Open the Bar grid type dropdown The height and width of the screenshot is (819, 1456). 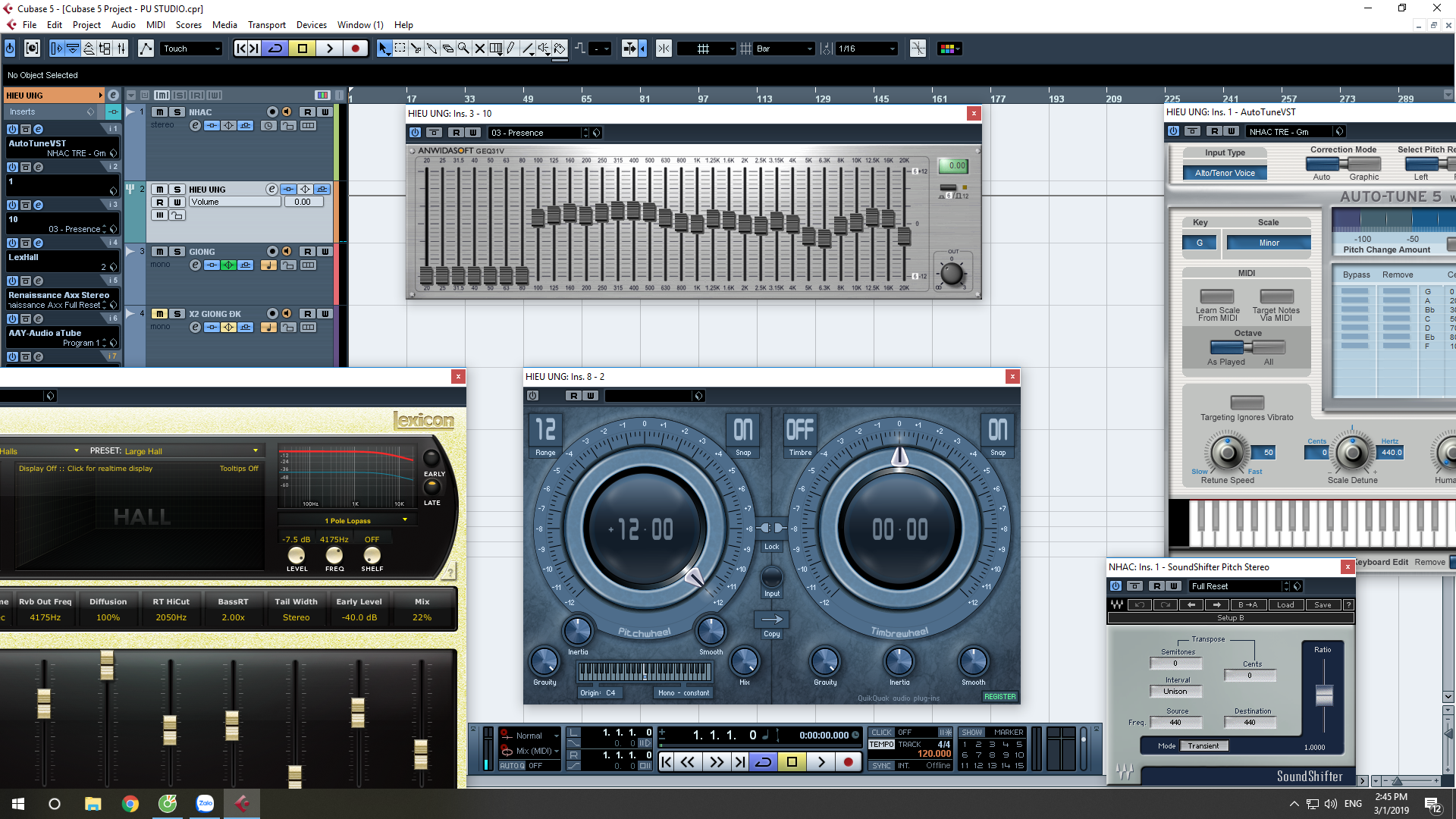784,49
